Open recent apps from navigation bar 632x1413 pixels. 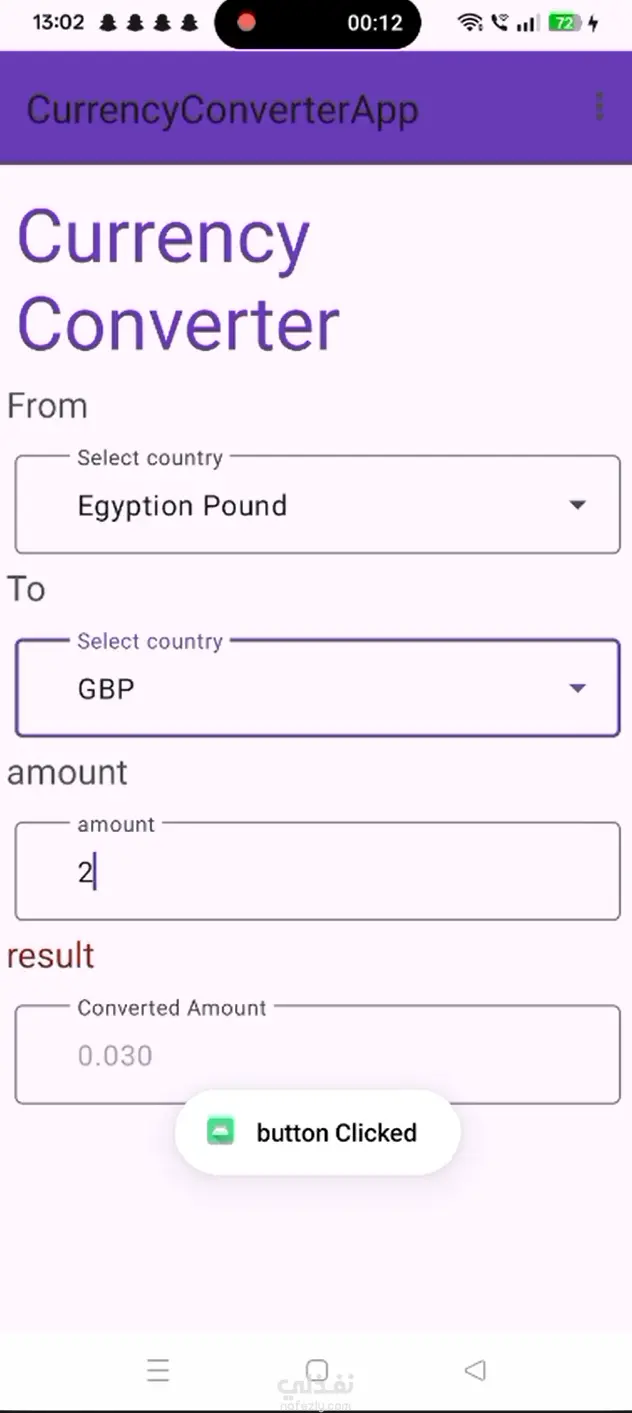point(158,1370)
